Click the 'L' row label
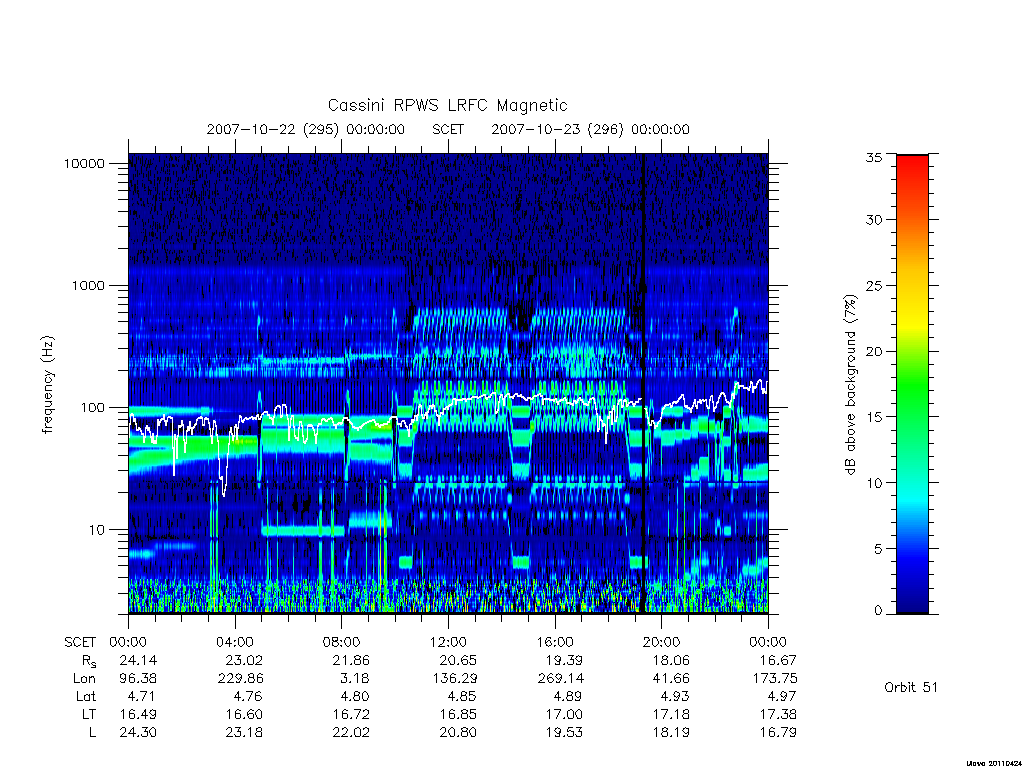 point(92,733)
